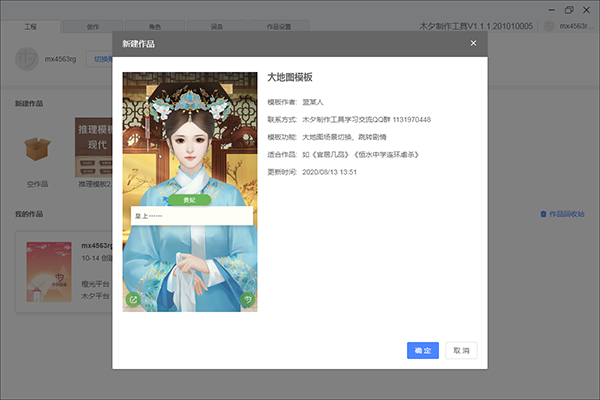This screenshot has height=400, width=600.
Task: Click the 皇上 dialogue text box in preview
Action: coord(189,215)
